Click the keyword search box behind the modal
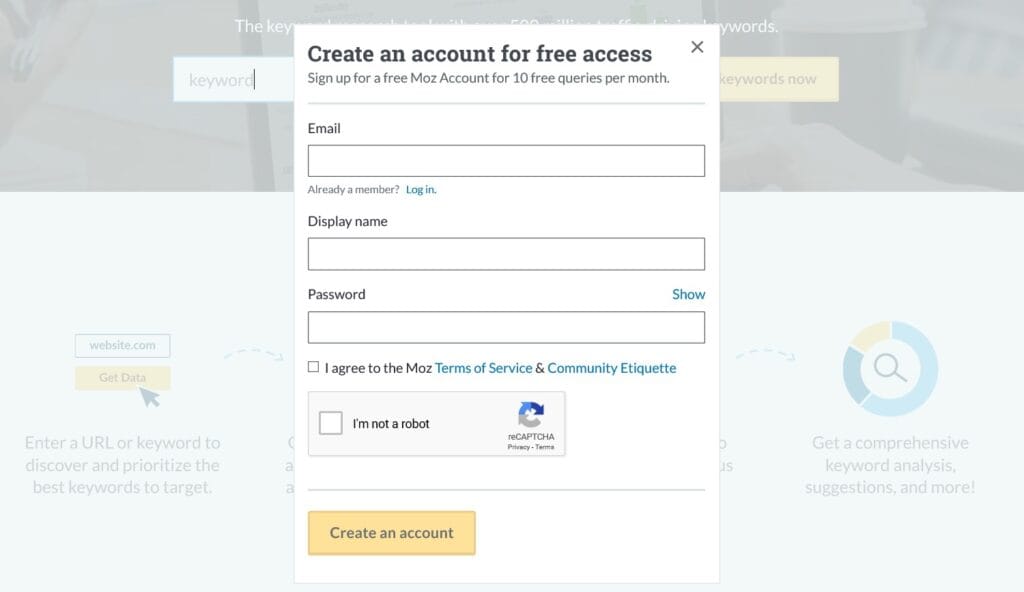 tap(232, 79)
